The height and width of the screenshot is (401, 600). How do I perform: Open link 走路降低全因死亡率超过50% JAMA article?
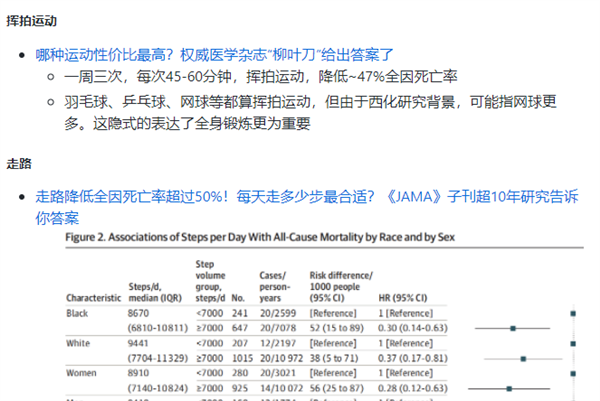(x=307, y=207)
